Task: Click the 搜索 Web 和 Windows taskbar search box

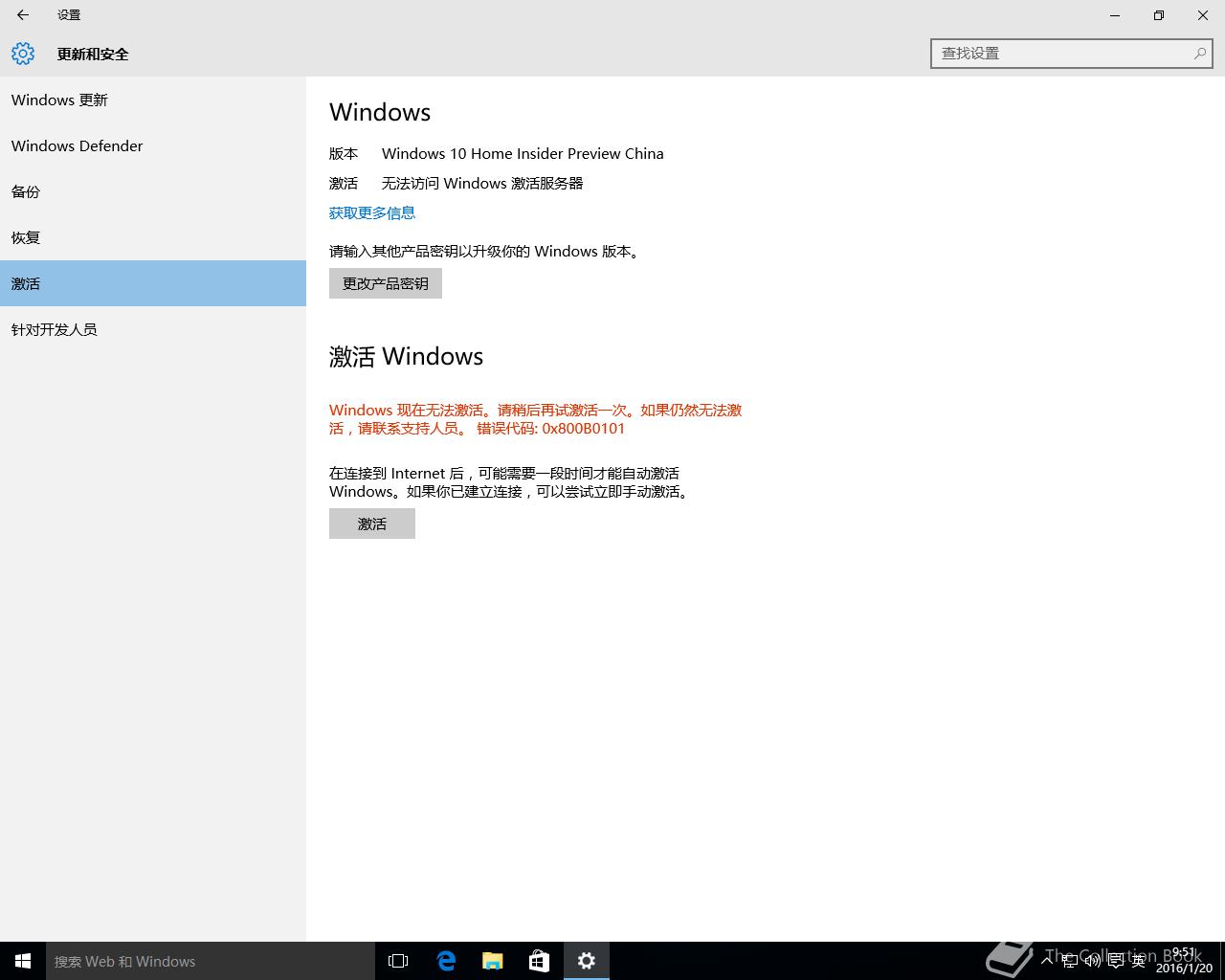Action: [211, 961]
